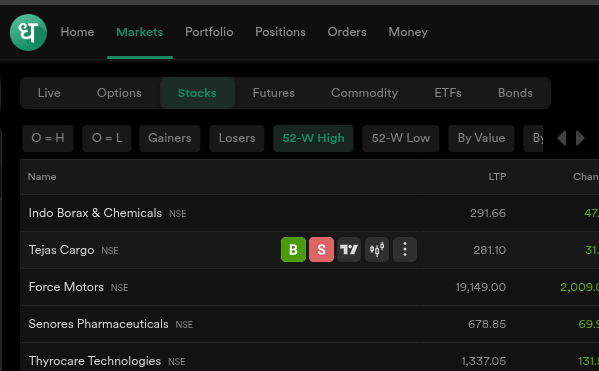The width and height of the screenshot is (599, 371).
Task: Open Senores Pharmaceuticals stock
Action: [99, 324]
